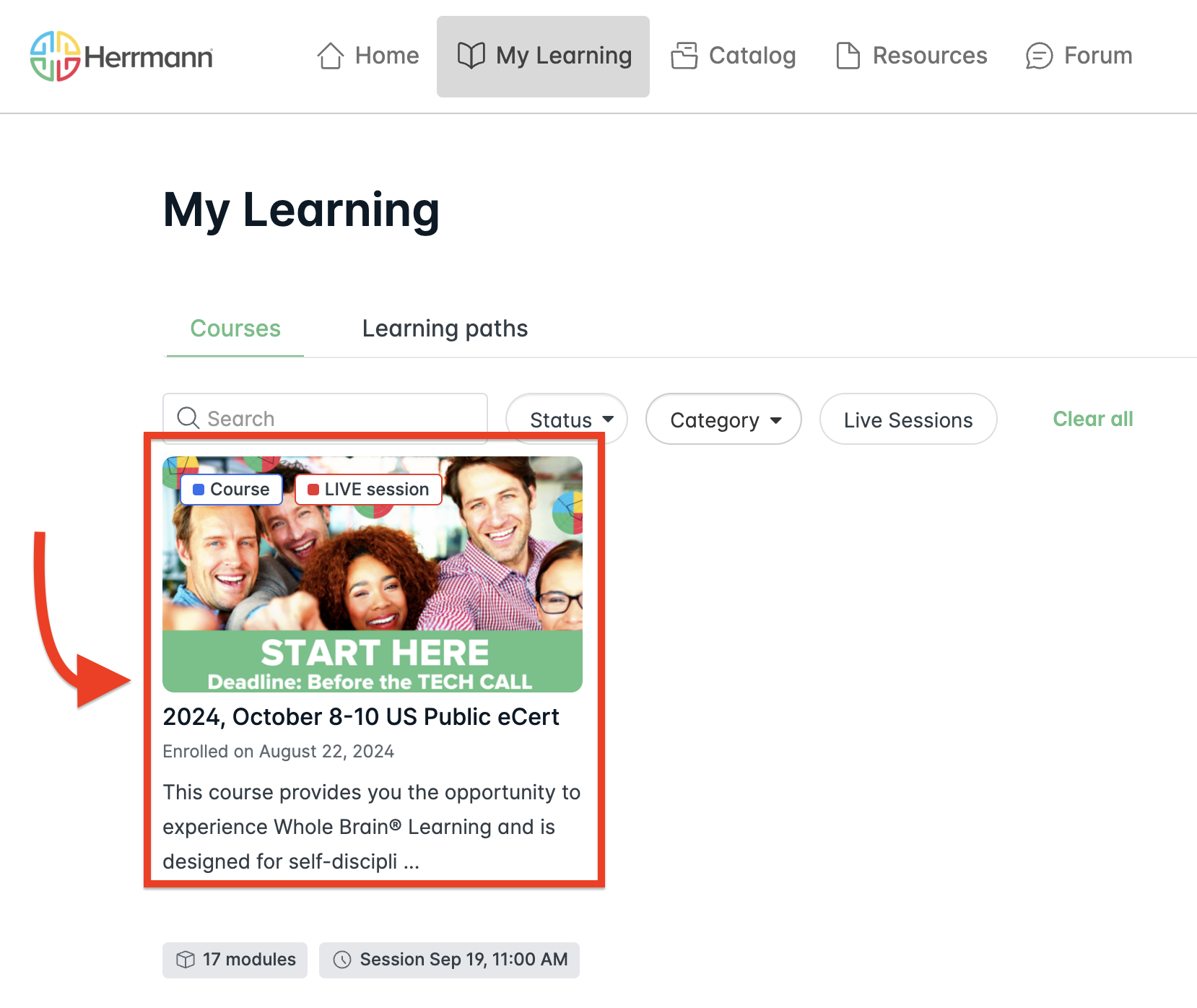Expand the Category filter dropdown

[x=723, y=419]
